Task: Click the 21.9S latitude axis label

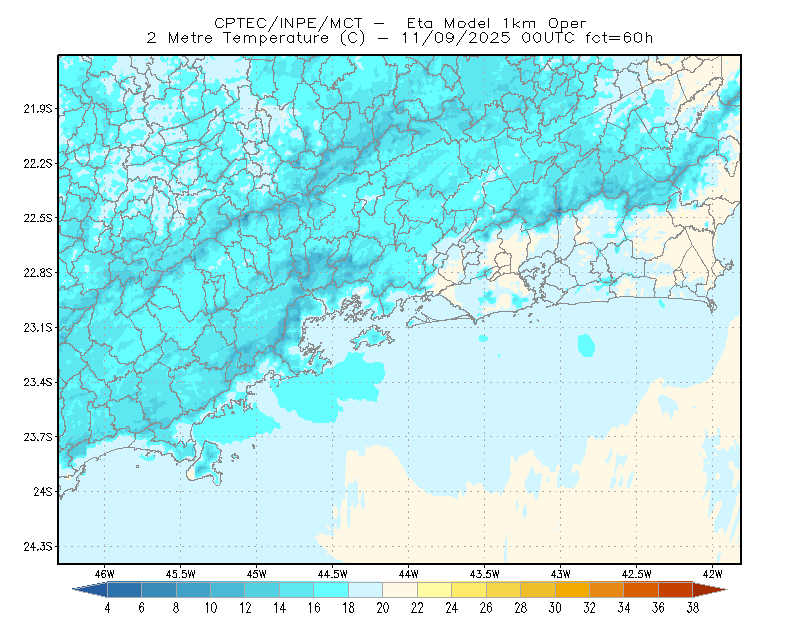Action: [38, 109]
